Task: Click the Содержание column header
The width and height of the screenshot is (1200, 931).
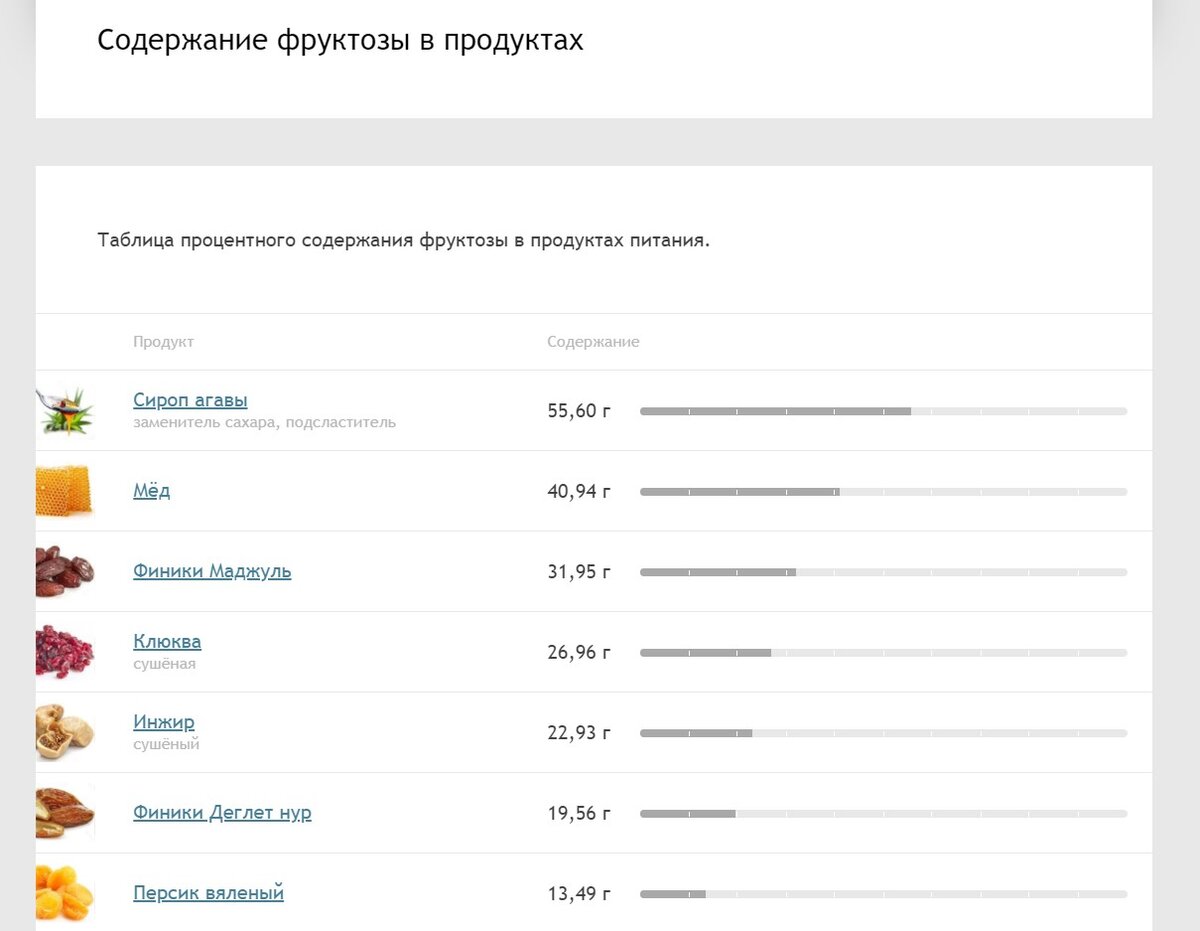Action: click(593, 342)
